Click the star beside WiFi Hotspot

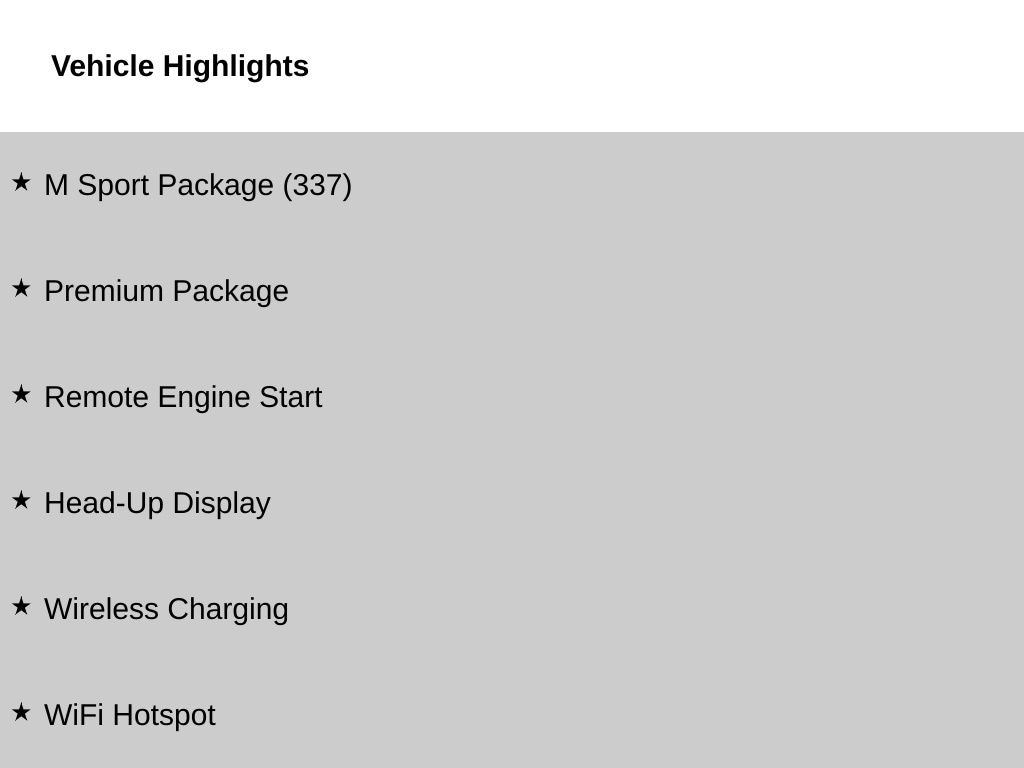[21, 712]
